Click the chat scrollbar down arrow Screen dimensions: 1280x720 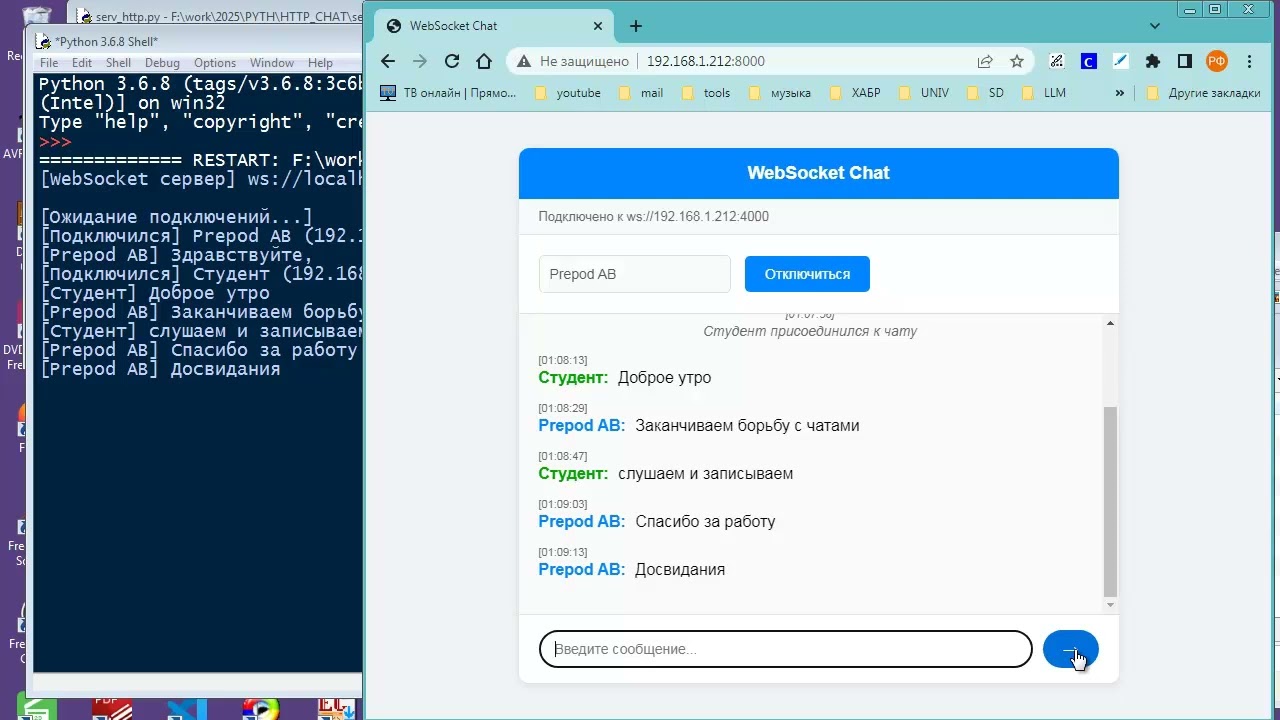point(1110,605)
